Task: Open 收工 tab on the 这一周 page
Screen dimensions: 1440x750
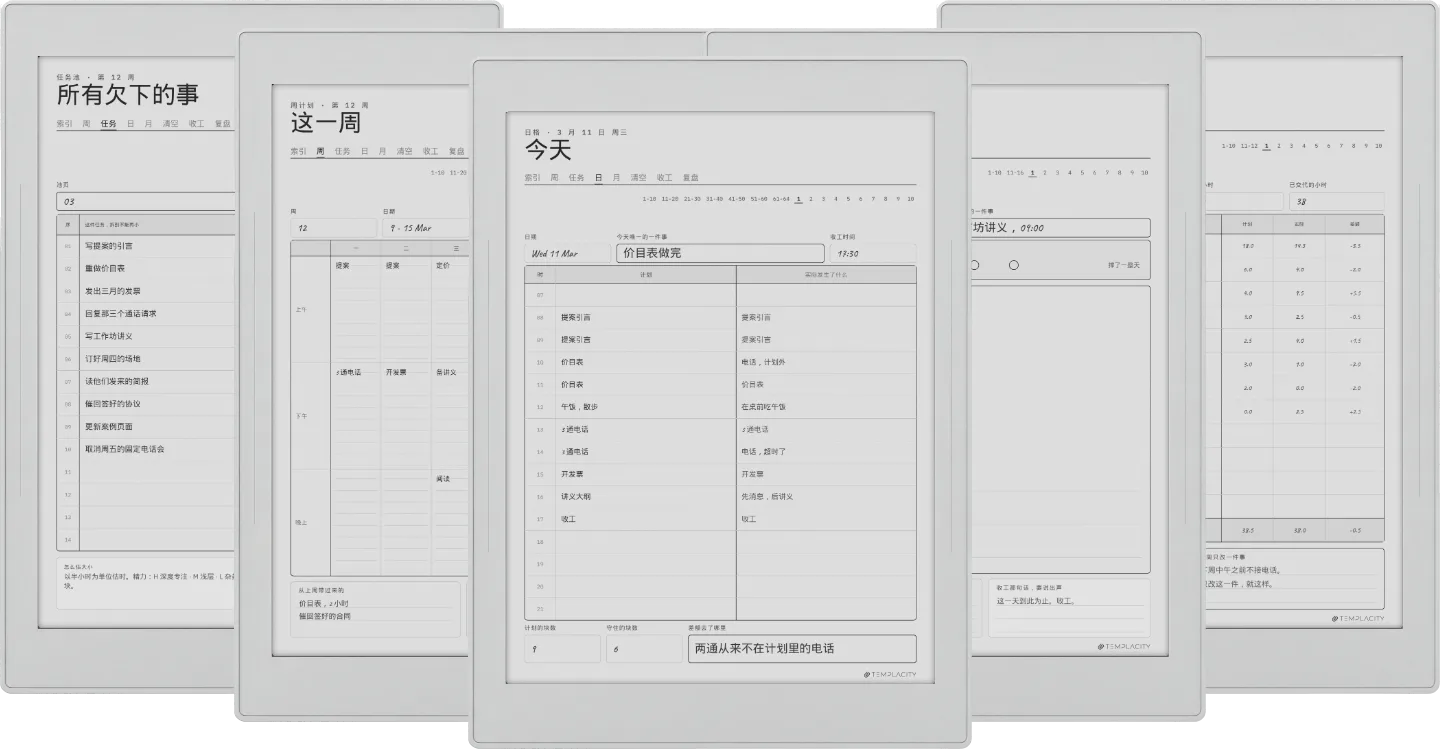Action: (x=430, y=151)
